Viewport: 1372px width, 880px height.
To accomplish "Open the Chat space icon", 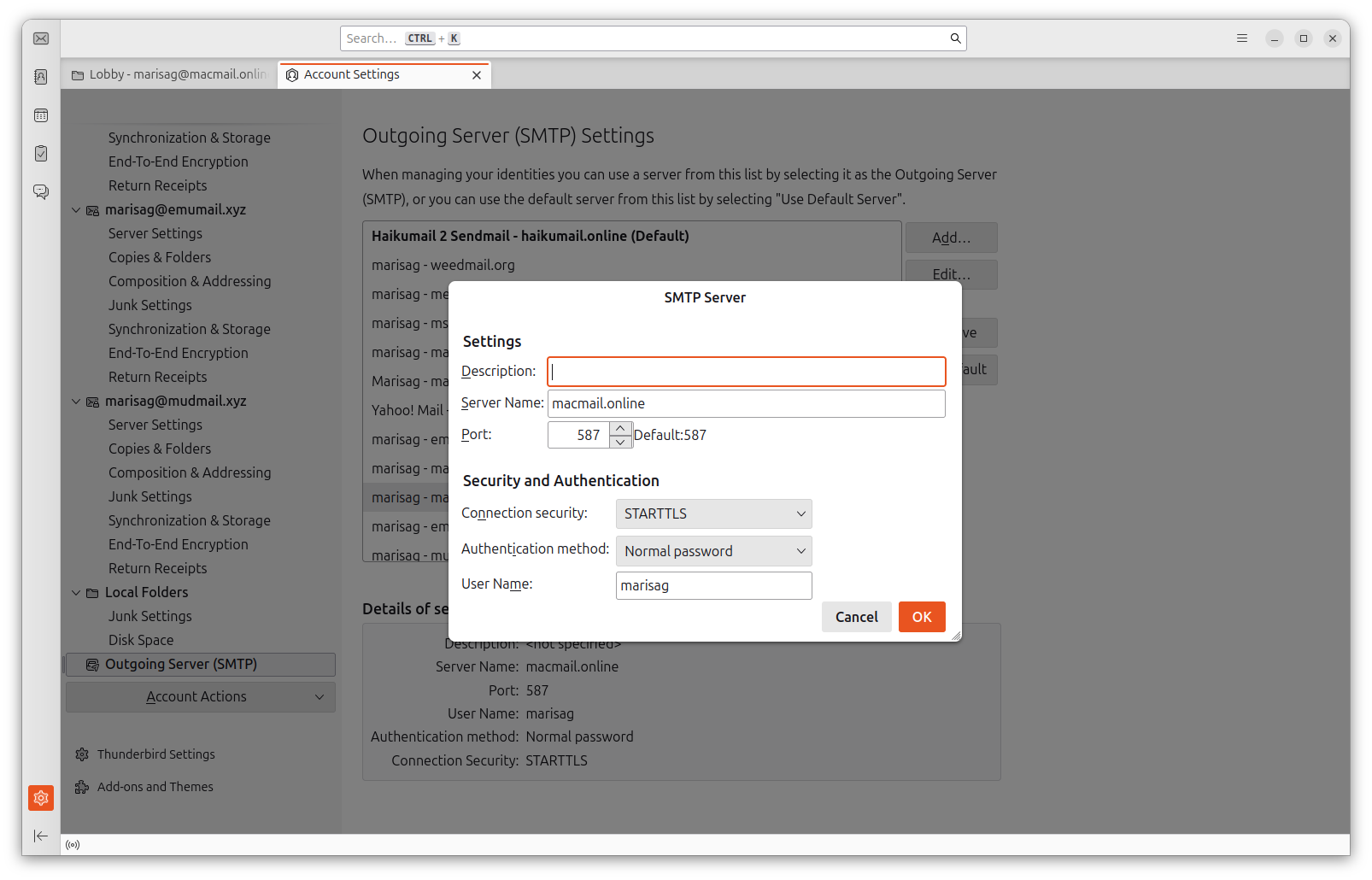I will (41, 191).
